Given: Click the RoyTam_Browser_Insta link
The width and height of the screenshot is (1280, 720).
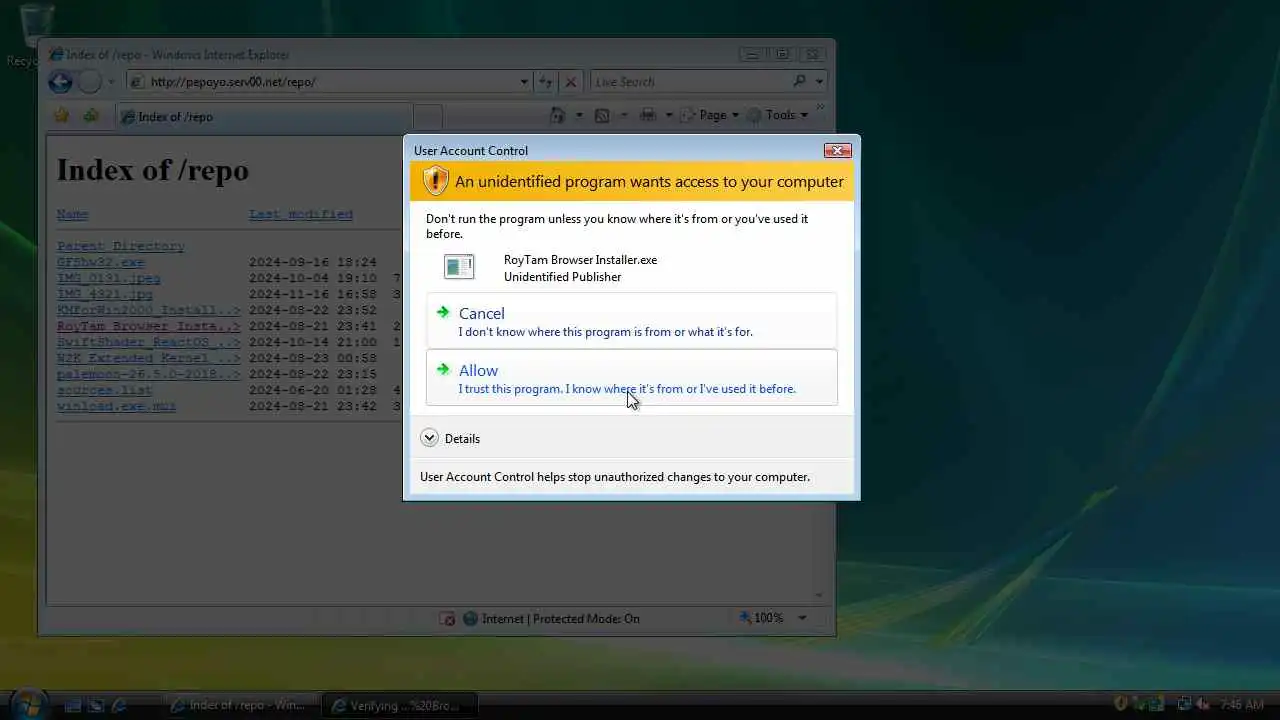Looking at the screenshot, I should pyautogui.click(x=149, y=326).
